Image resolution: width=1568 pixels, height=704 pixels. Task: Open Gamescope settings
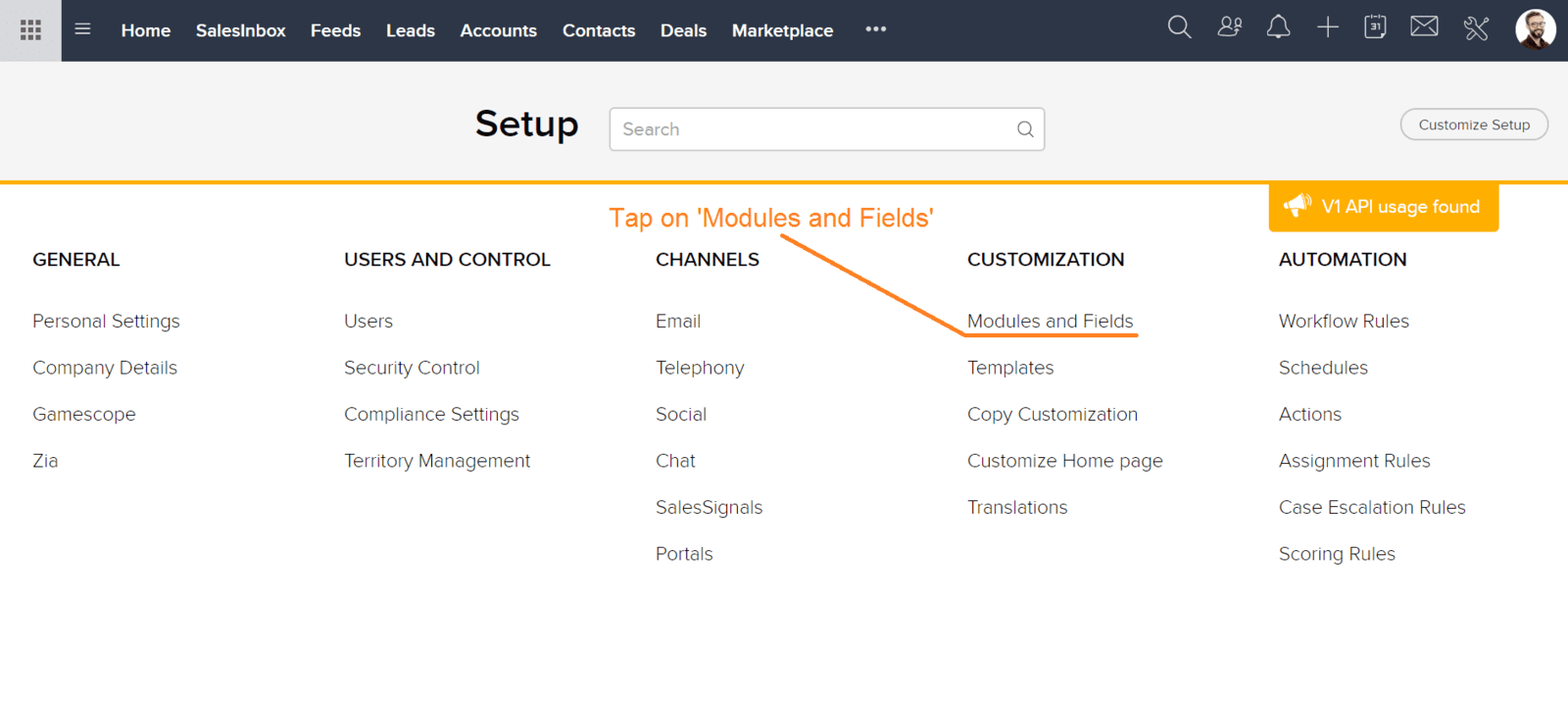(x=84, y=414)
